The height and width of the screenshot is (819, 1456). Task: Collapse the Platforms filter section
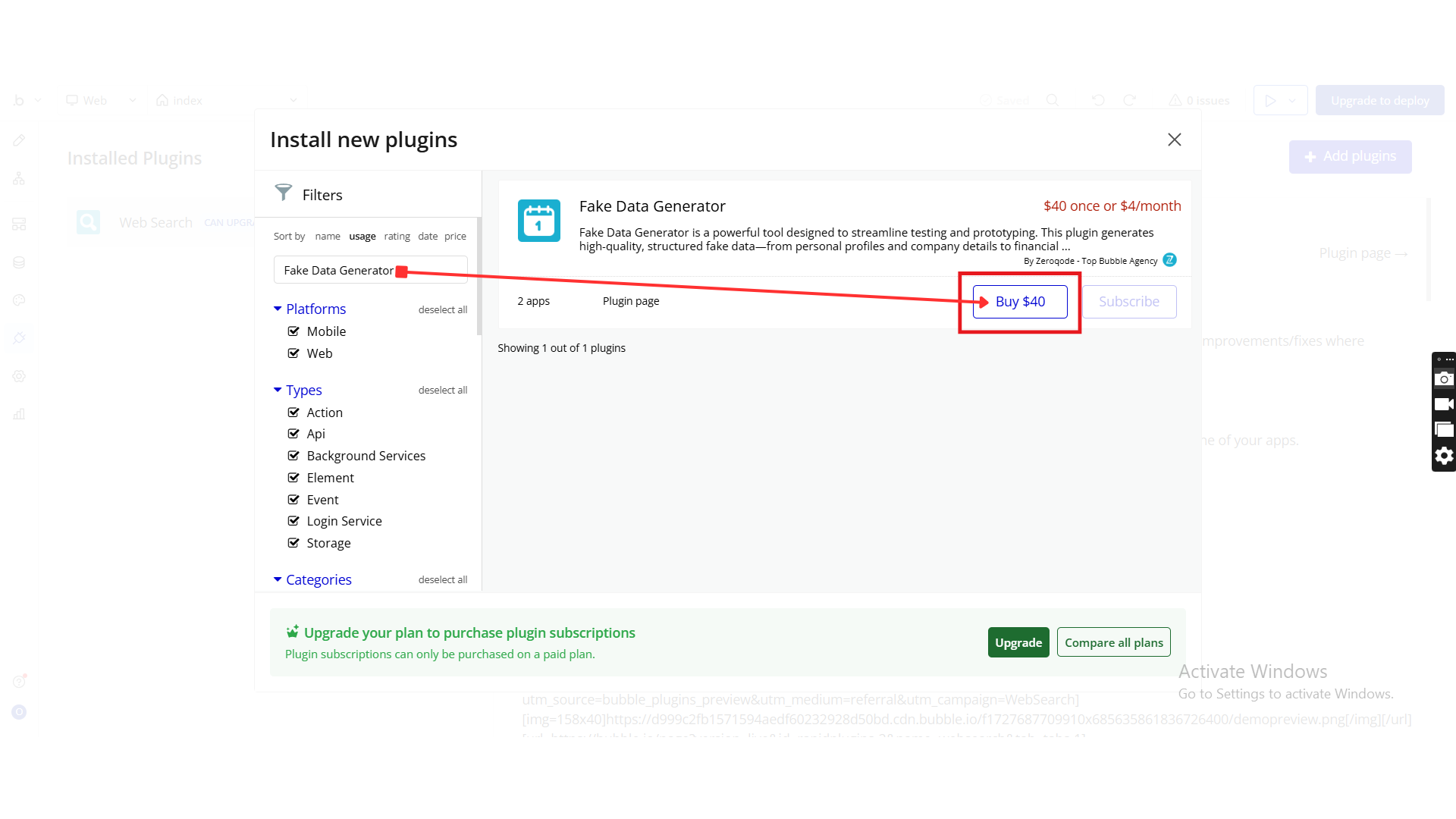click(278, 309)
